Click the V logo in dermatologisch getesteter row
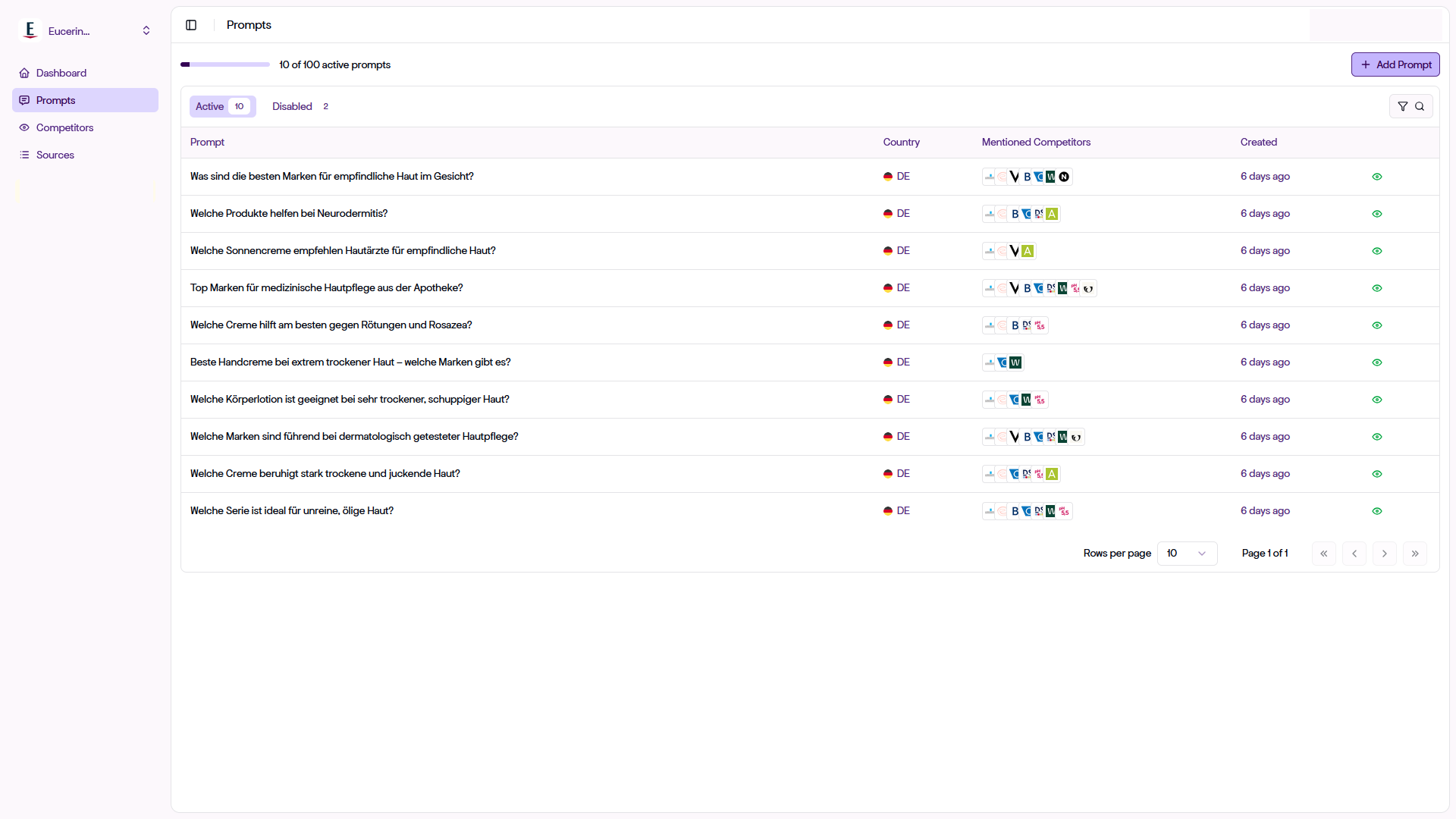 pos(1015,437)
